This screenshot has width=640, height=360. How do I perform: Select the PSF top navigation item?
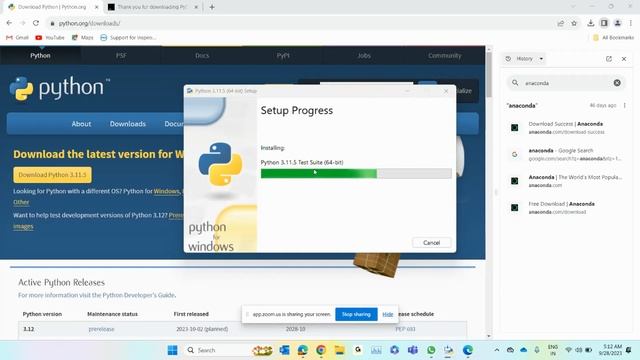(121, 56)
